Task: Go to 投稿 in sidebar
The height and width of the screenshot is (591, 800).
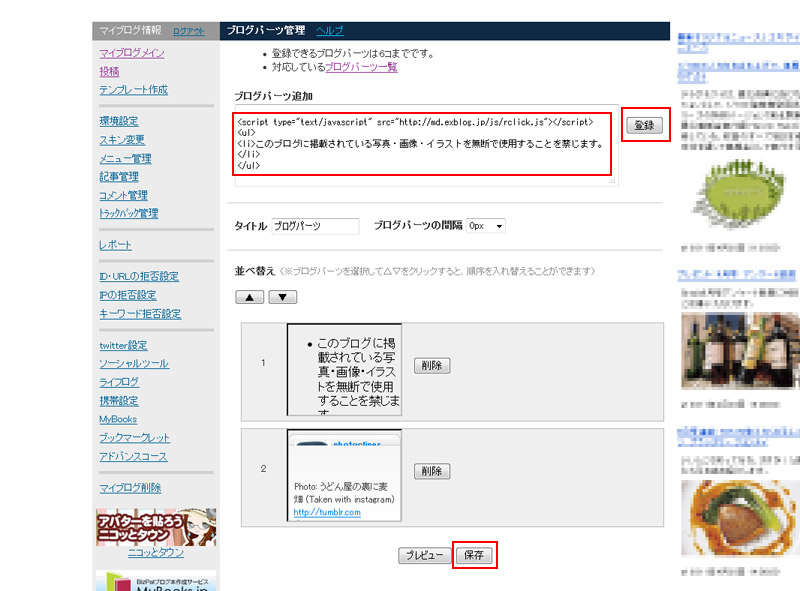Action: click(x=109, y=71)
